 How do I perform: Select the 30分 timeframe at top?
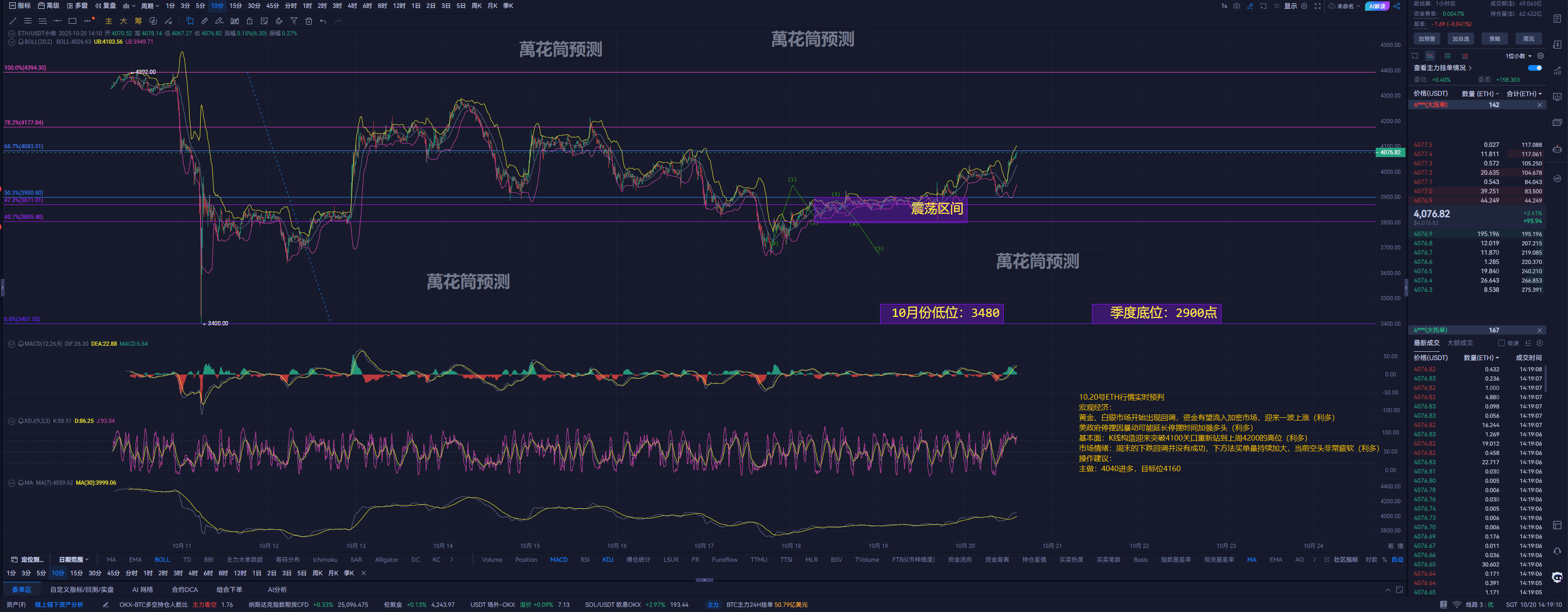pyautogui.click(x=254, y=6)
